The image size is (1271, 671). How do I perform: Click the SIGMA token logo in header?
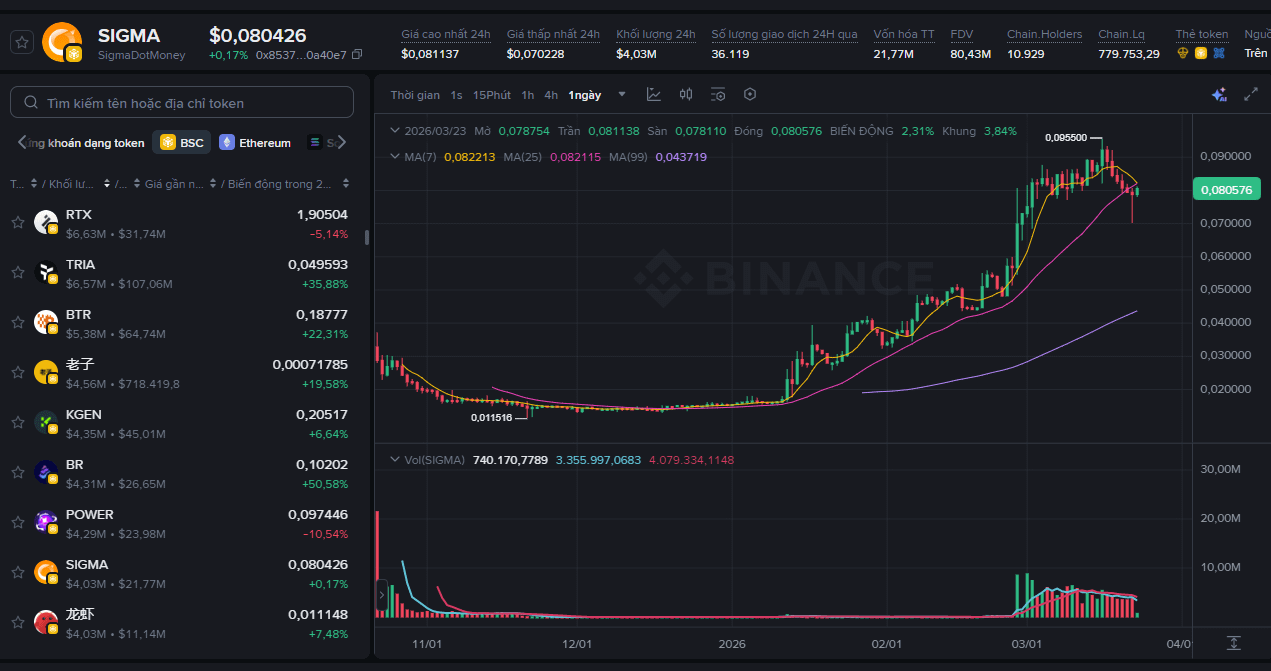pos(62,41)
